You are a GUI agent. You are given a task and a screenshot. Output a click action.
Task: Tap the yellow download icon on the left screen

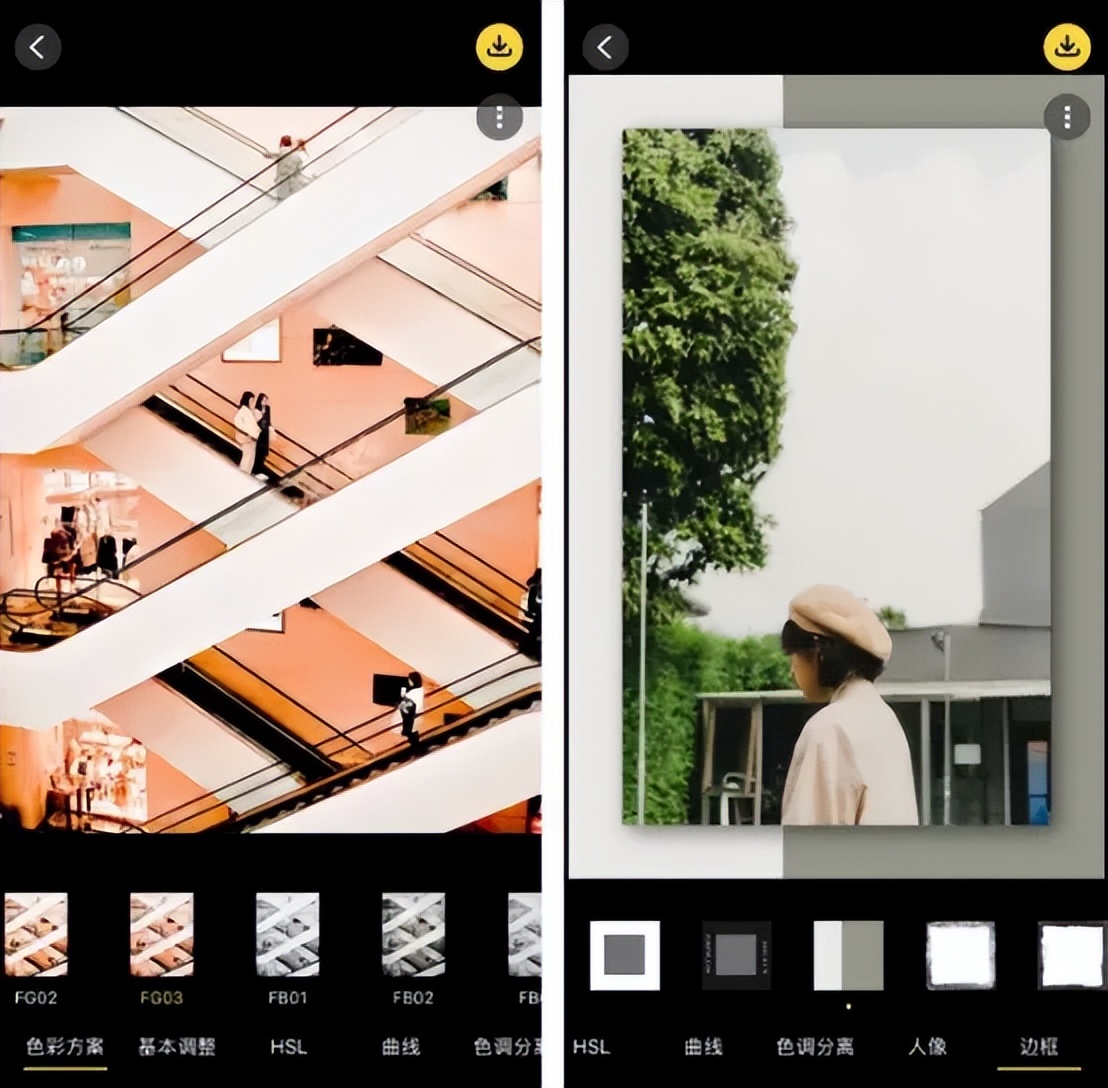tap(499, 46)
